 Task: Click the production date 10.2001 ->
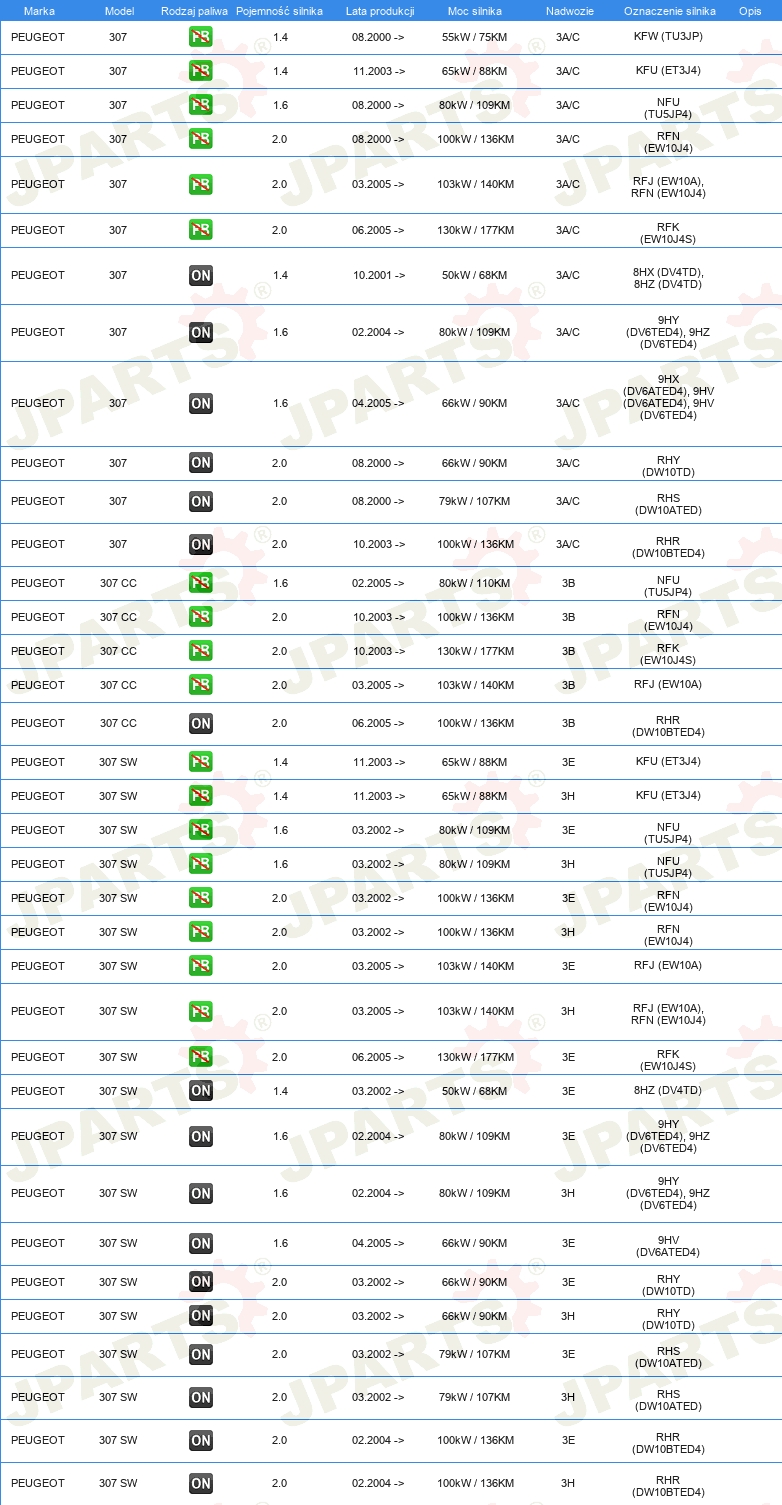tap(378, 275)
